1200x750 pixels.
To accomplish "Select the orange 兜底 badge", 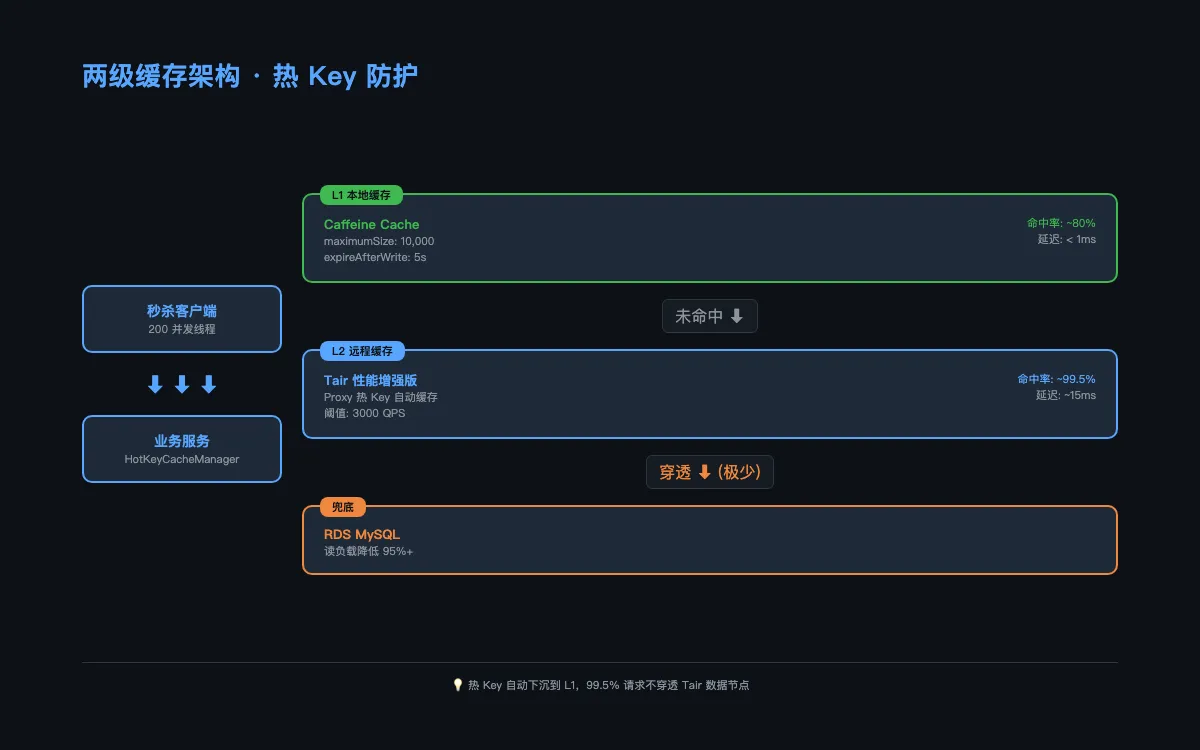I will click(343, 507).
